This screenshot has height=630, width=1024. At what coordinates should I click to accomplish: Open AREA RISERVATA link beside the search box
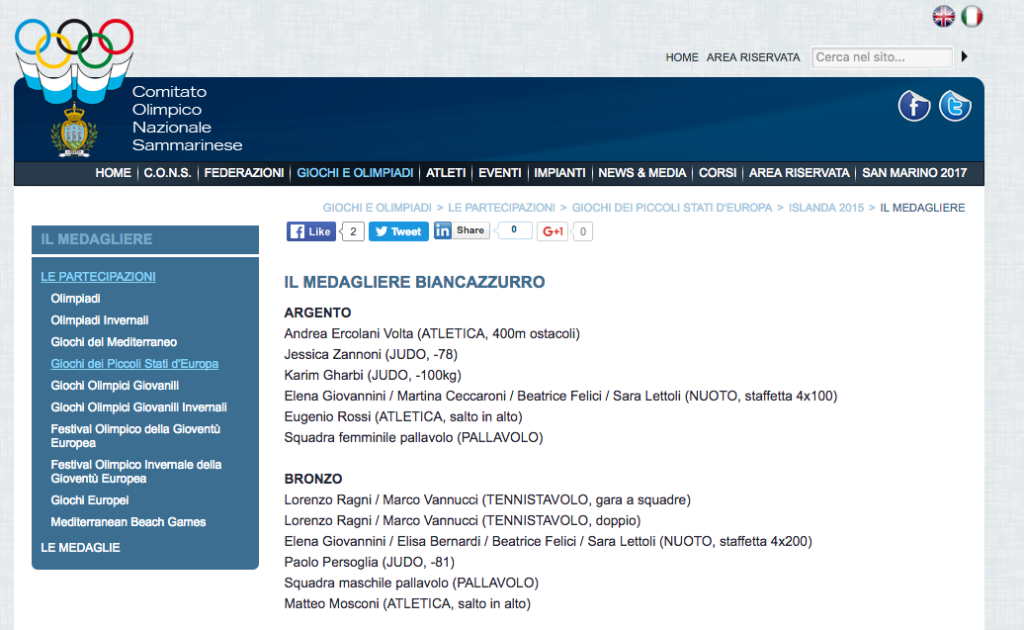click(x=753, y=57)
